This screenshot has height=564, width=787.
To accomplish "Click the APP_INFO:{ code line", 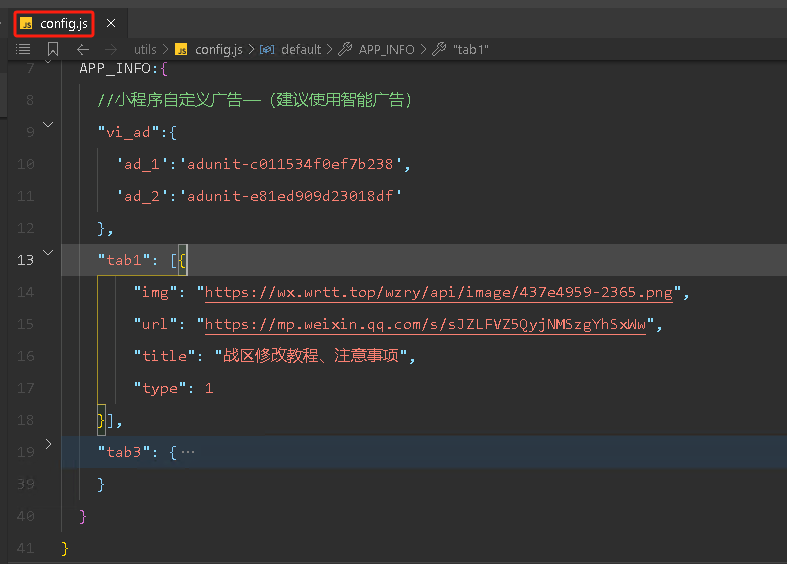I will click(123, 68).
